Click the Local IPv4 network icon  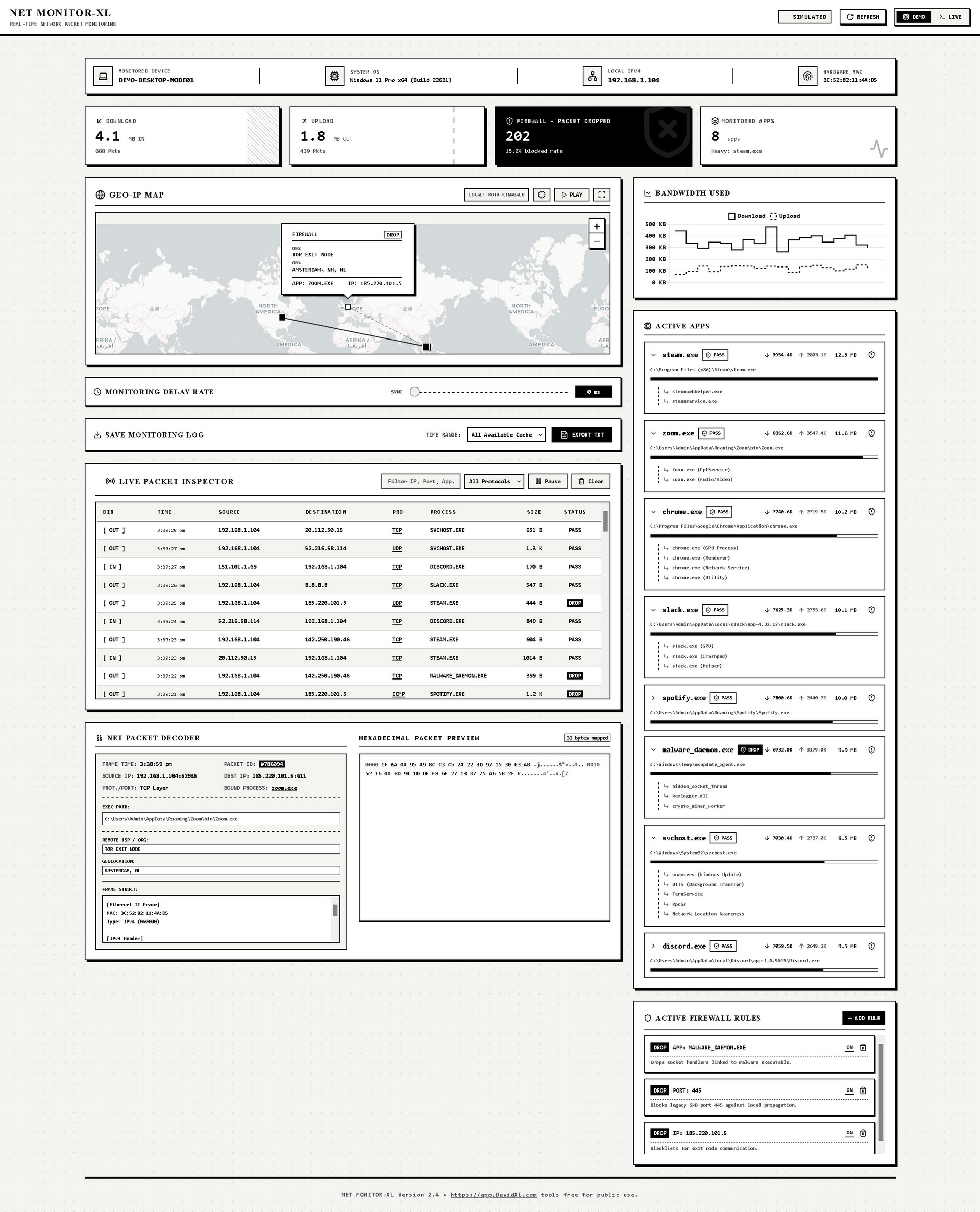pos(592,76)
